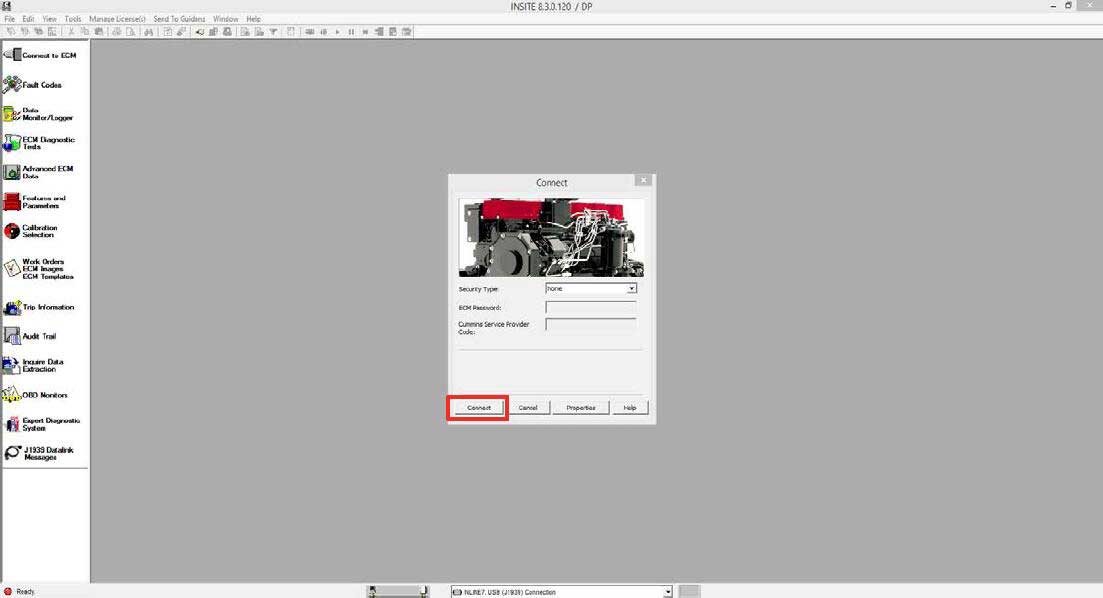Click inside the ECM Password field

[590, 306]
